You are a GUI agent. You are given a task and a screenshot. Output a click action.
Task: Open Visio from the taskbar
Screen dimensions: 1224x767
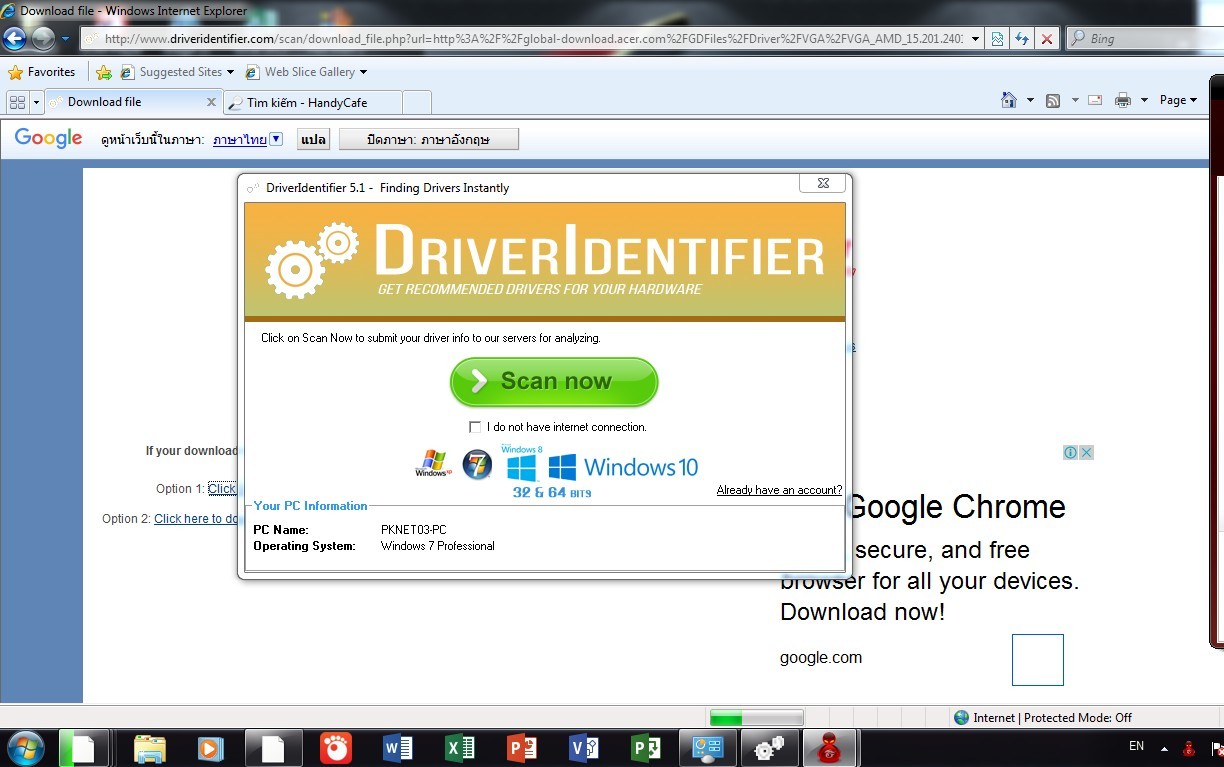[x=583, y=749]
